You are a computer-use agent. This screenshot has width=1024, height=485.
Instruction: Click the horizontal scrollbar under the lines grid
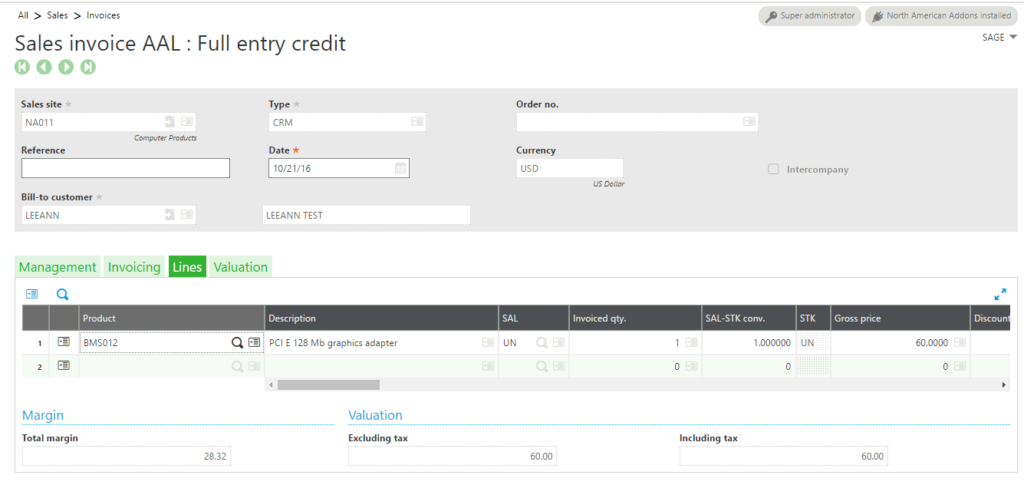click(328, 384)
